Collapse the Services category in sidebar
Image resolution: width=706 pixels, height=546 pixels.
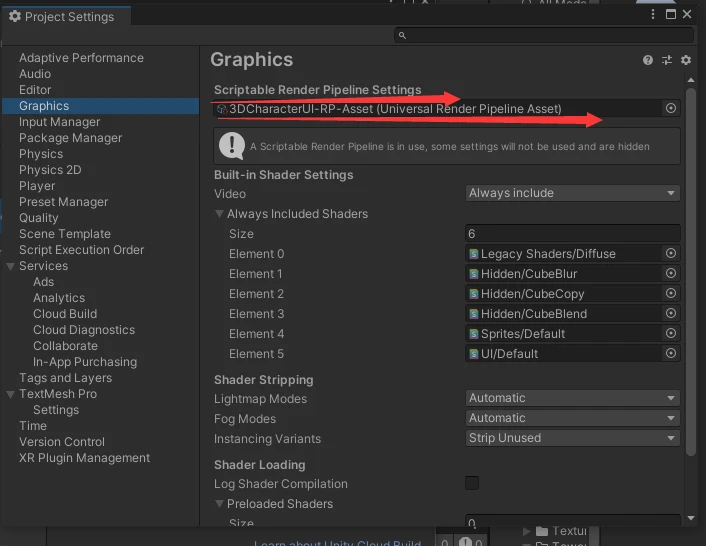(10, 266)
